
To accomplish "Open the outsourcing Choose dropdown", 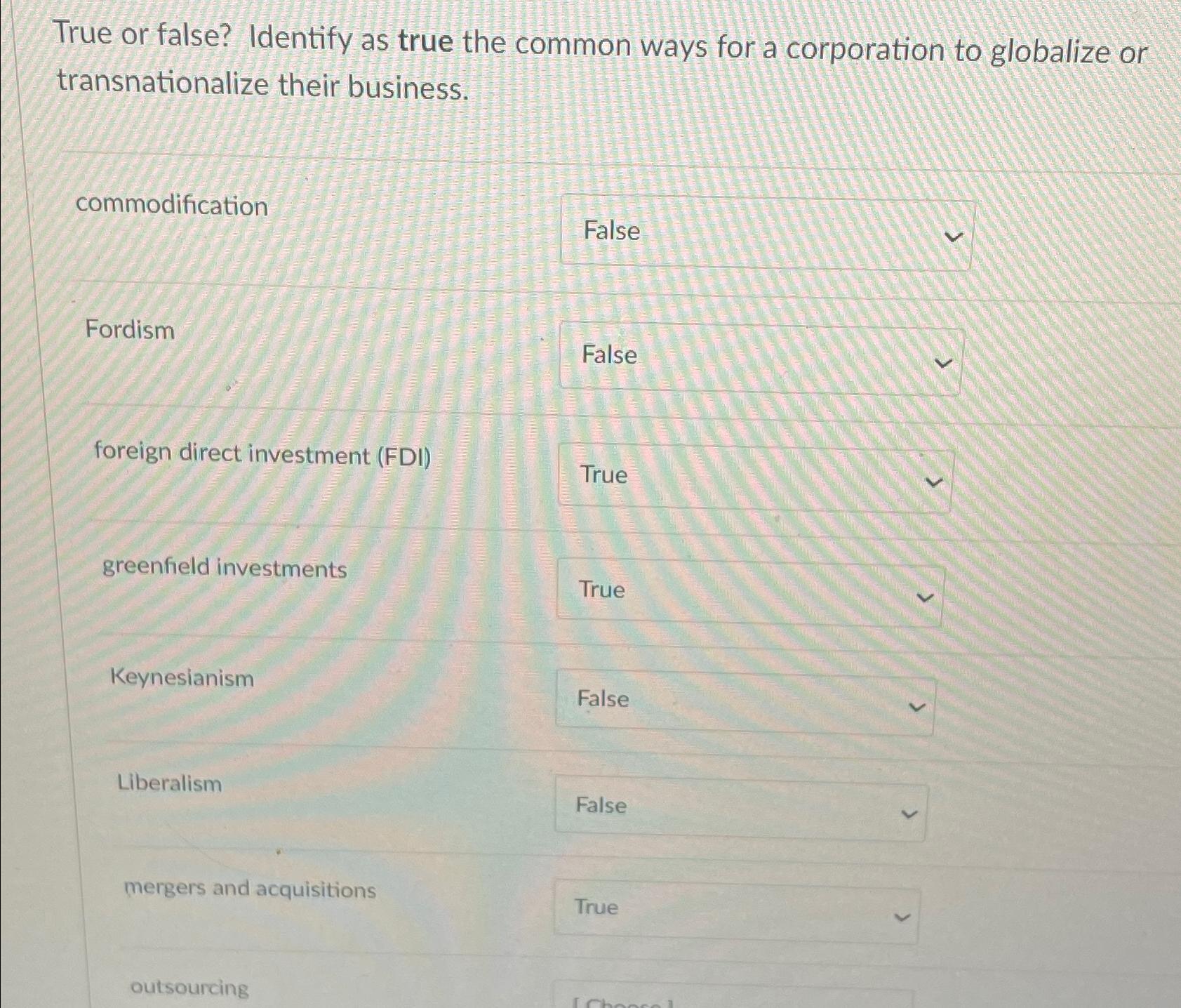I will point(730,1000).
